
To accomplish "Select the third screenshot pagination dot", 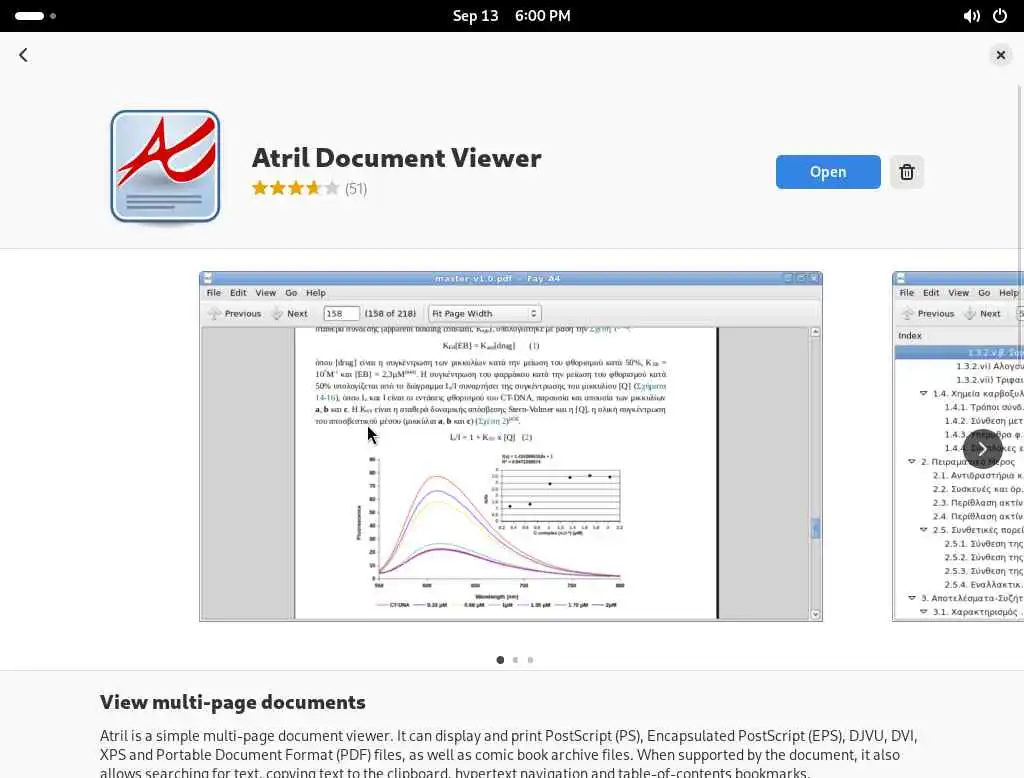I will [530, 660].
